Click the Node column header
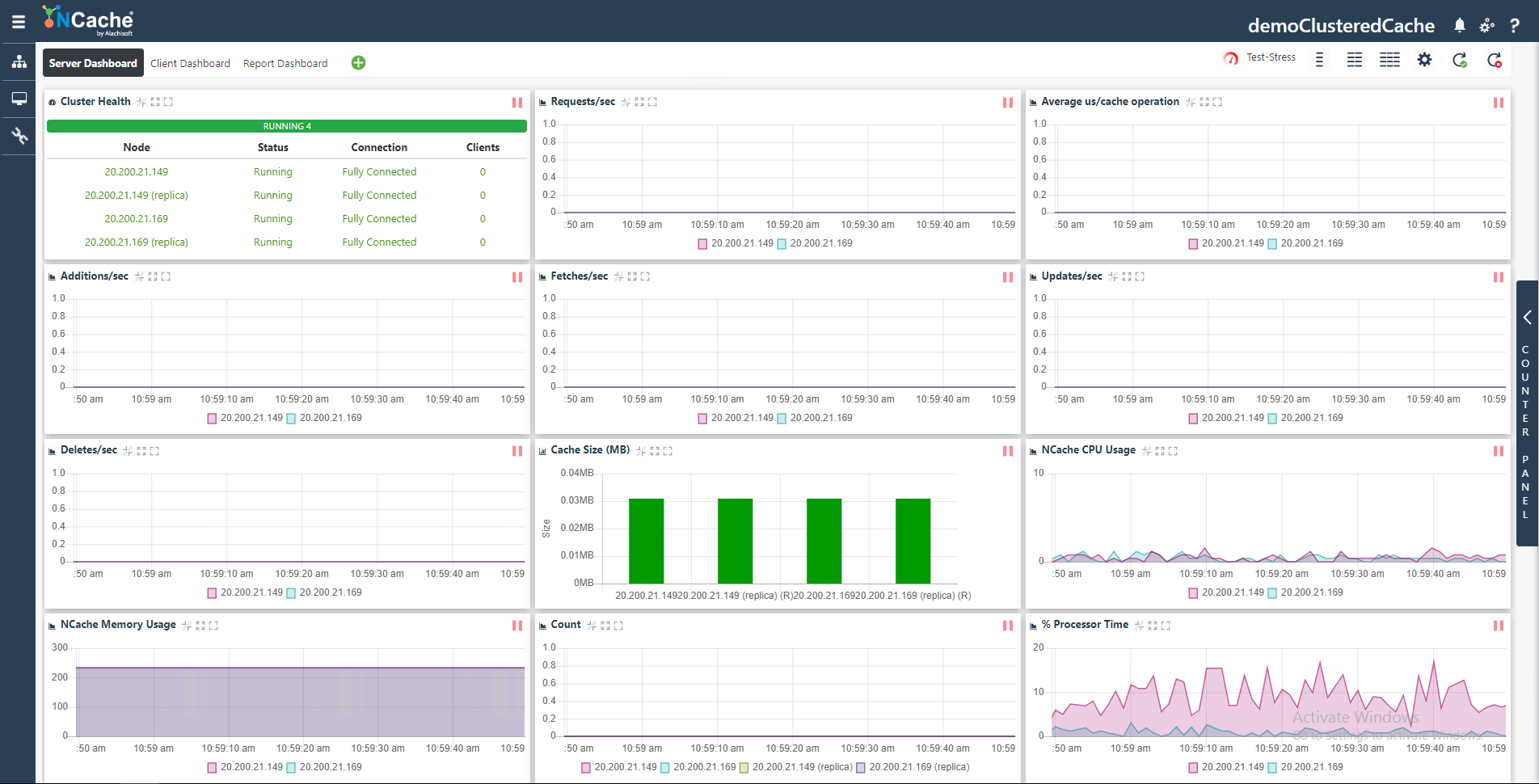1539x784 pixels. click(137, 147)
